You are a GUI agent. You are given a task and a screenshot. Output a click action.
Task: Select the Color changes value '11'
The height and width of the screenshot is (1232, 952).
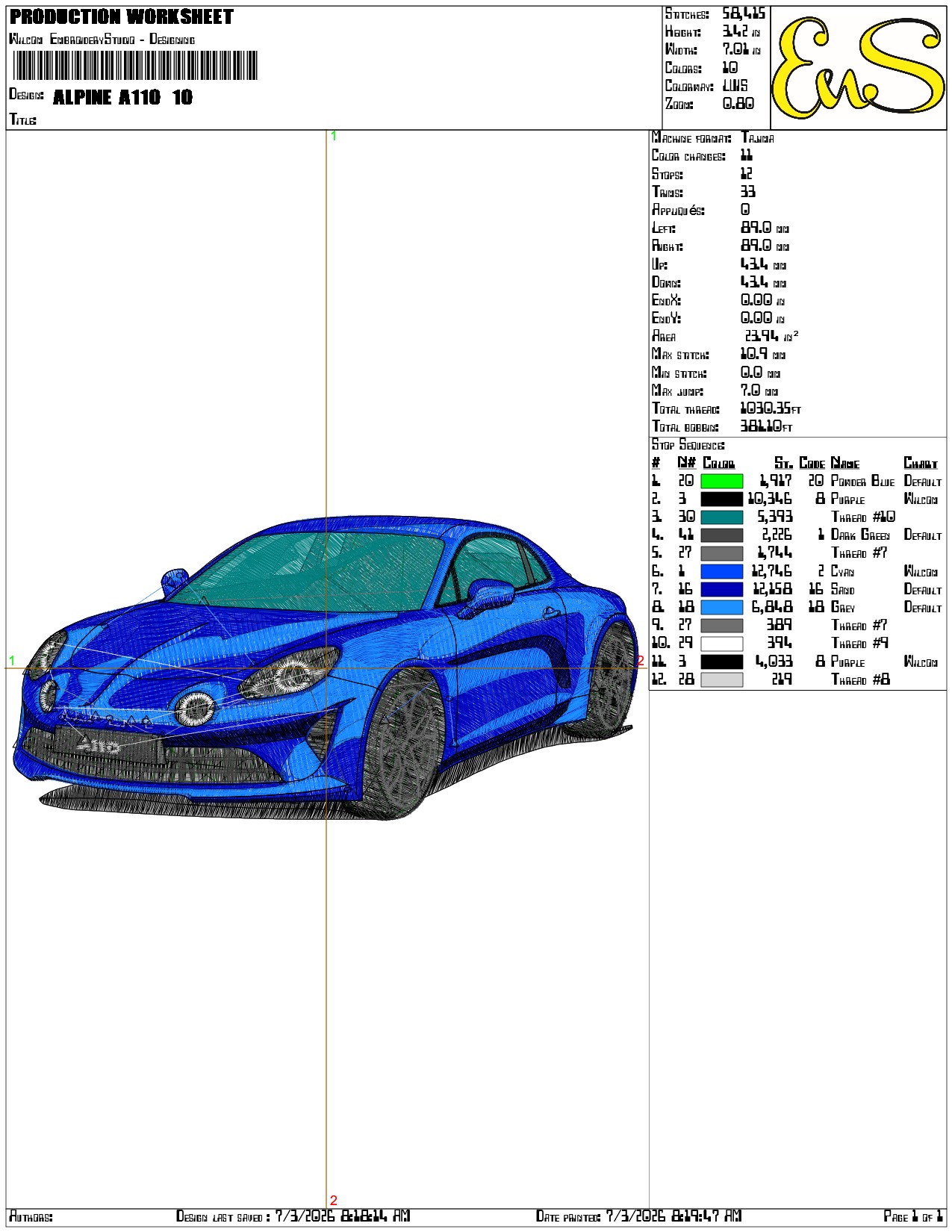click(x=747, y=155)
